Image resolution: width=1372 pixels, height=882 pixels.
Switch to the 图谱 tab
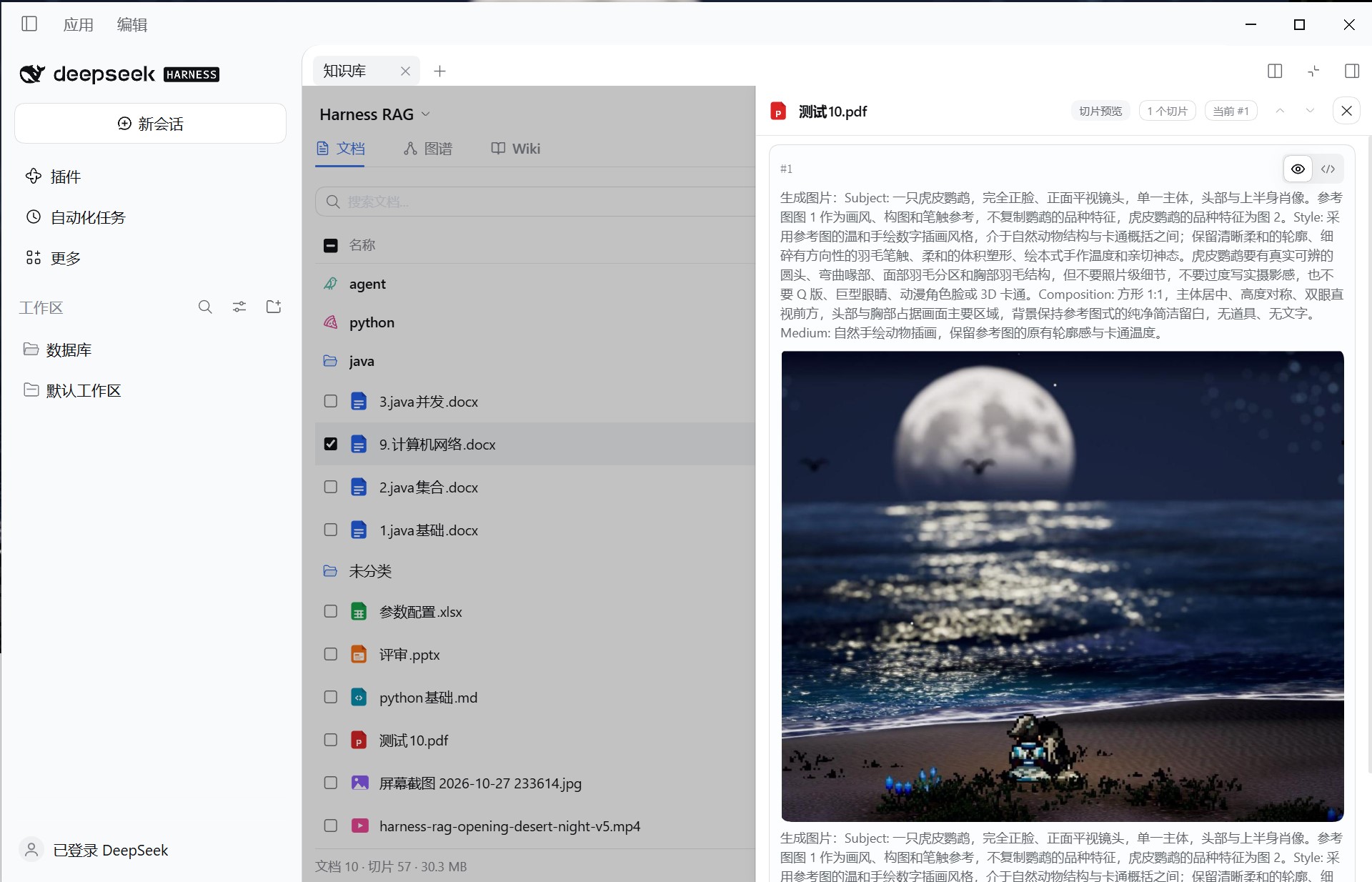[x=427, y=149]
